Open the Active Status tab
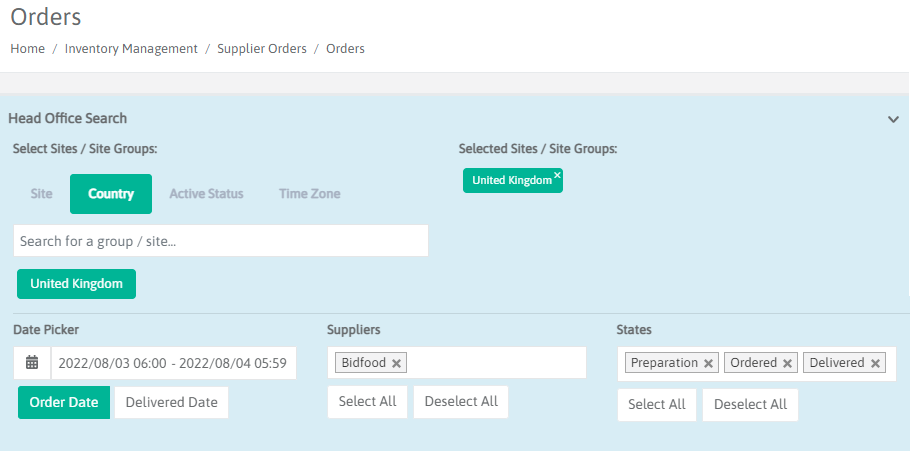 click(x=206, y=194)
